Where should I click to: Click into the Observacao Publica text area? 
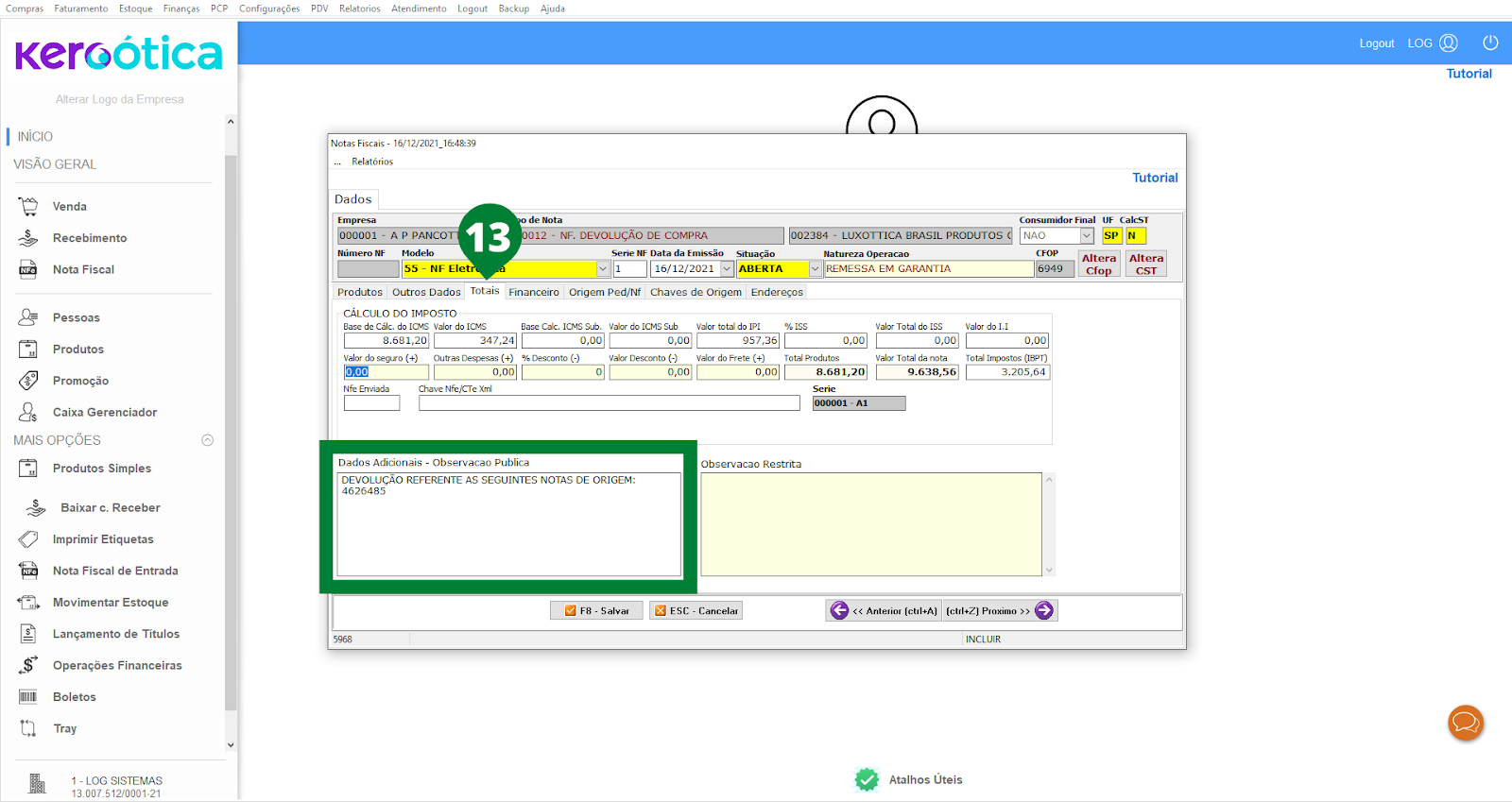point(509,524)
